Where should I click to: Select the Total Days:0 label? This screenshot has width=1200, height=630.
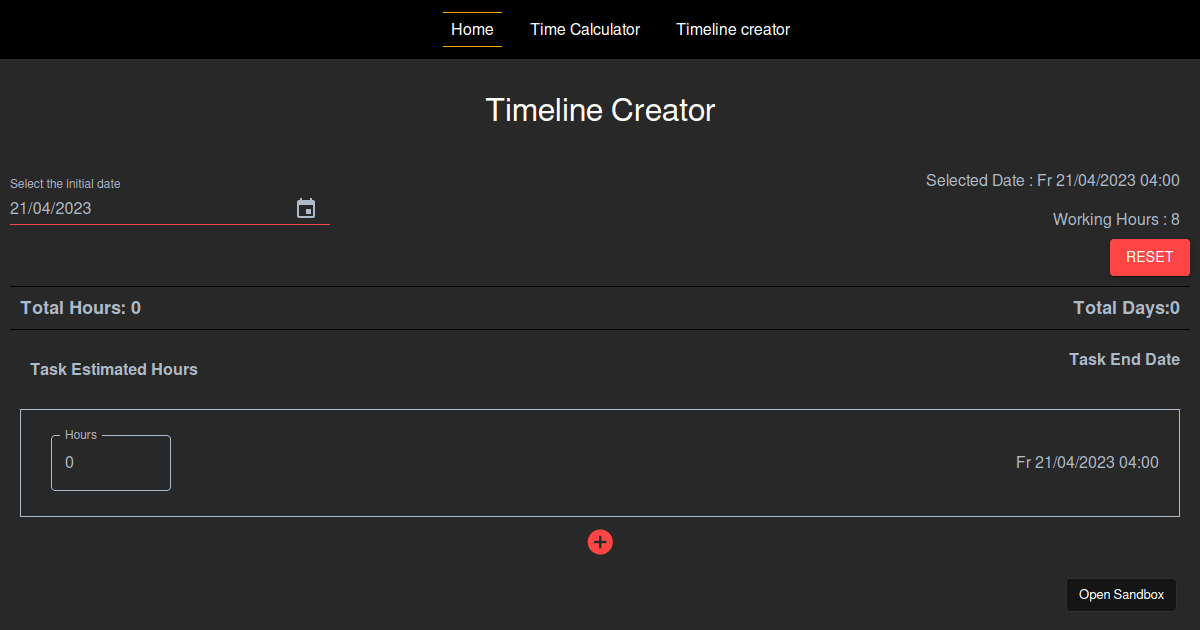point(1127,307)
